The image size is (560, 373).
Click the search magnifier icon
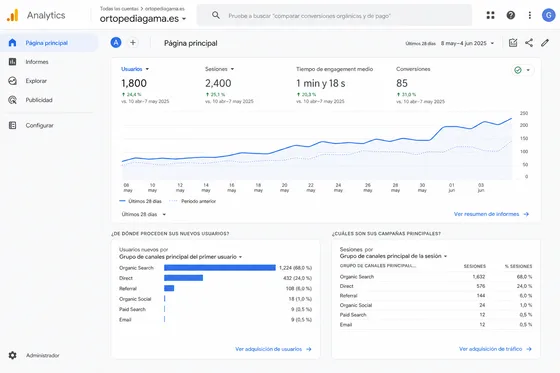point(216,15)
